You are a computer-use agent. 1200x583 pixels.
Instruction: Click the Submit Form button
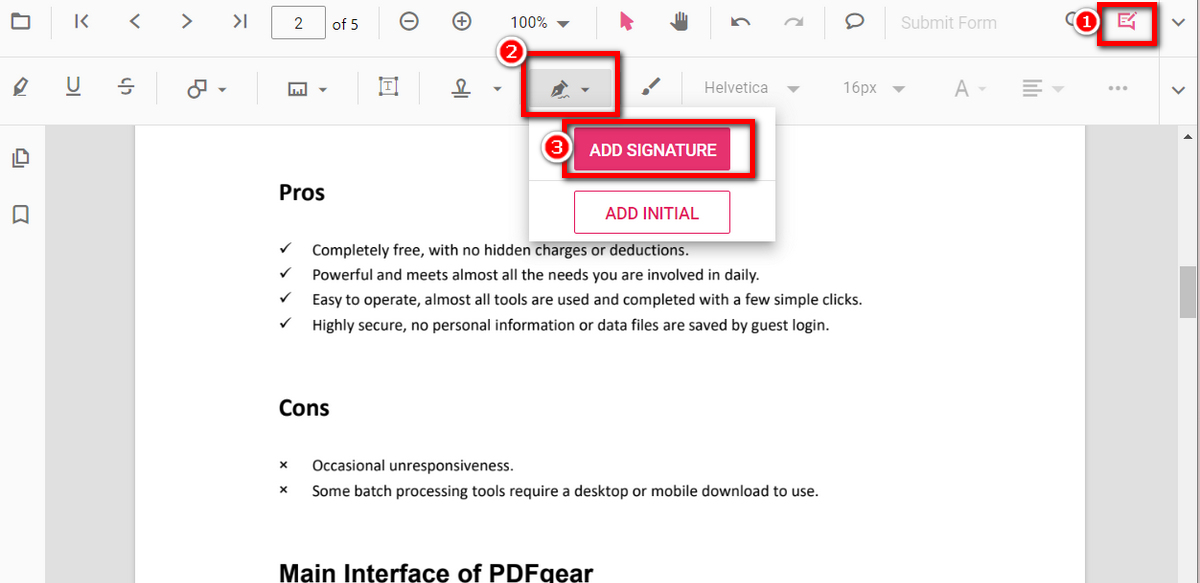pos(948,22)
